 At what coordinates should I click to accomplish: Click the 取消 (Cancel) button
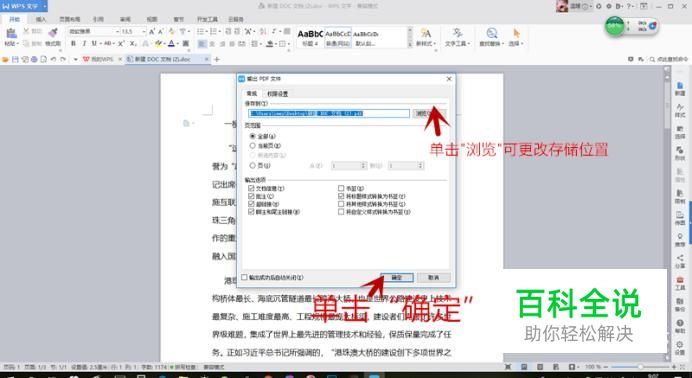click(433, 277)
